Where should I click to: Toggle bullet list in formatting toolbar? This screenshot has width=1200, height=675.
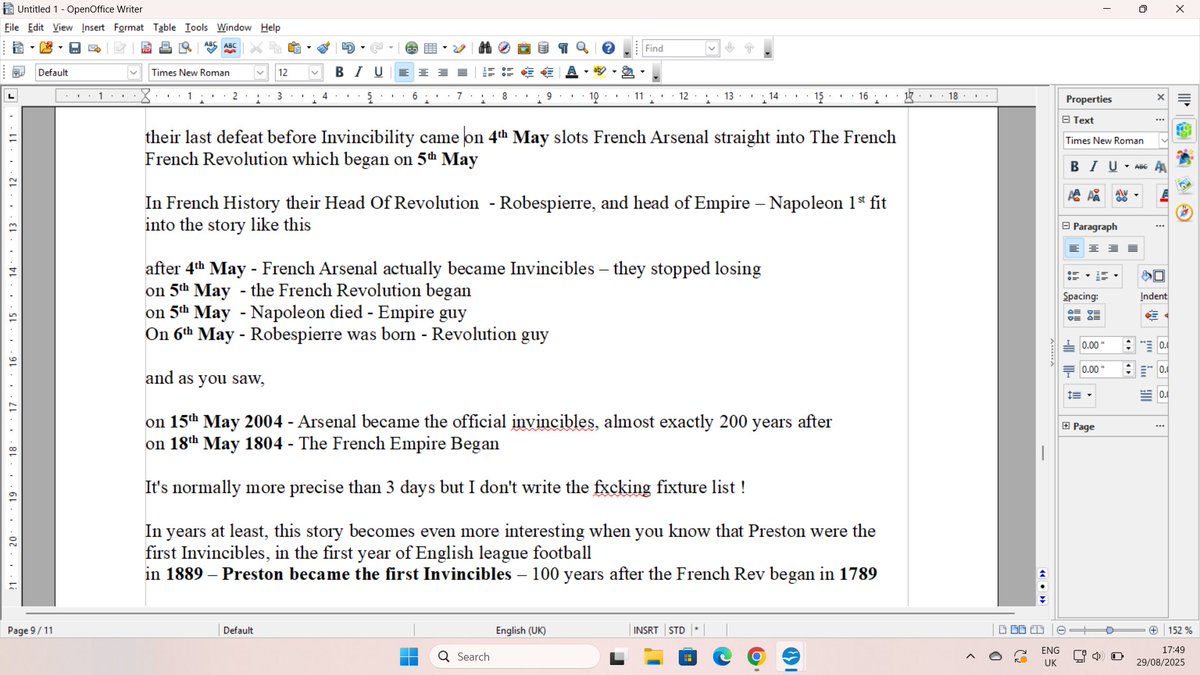click(x=508, y=72)
